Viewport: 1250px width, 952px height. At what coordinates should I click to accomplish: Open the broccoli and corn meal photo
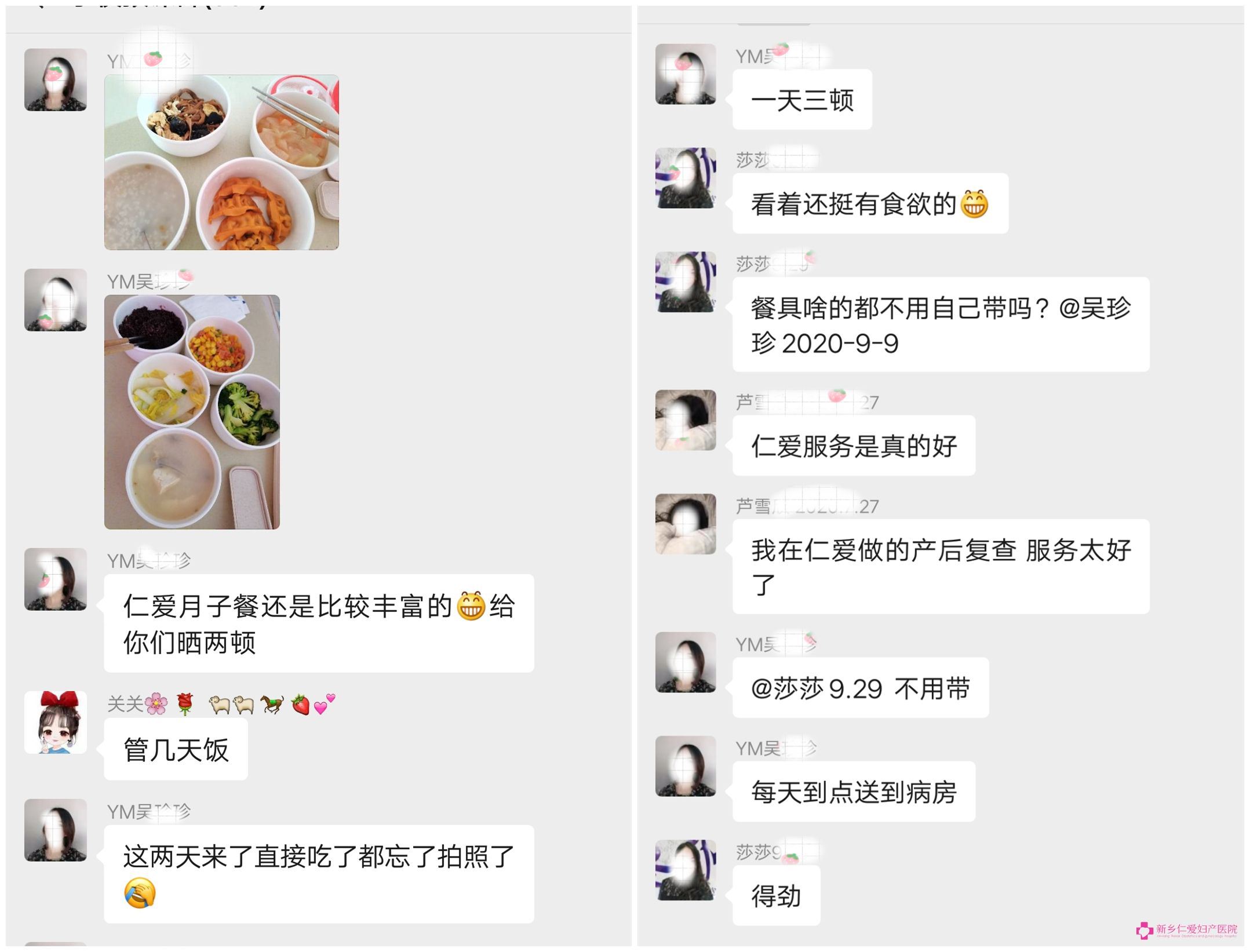(192, 412)
